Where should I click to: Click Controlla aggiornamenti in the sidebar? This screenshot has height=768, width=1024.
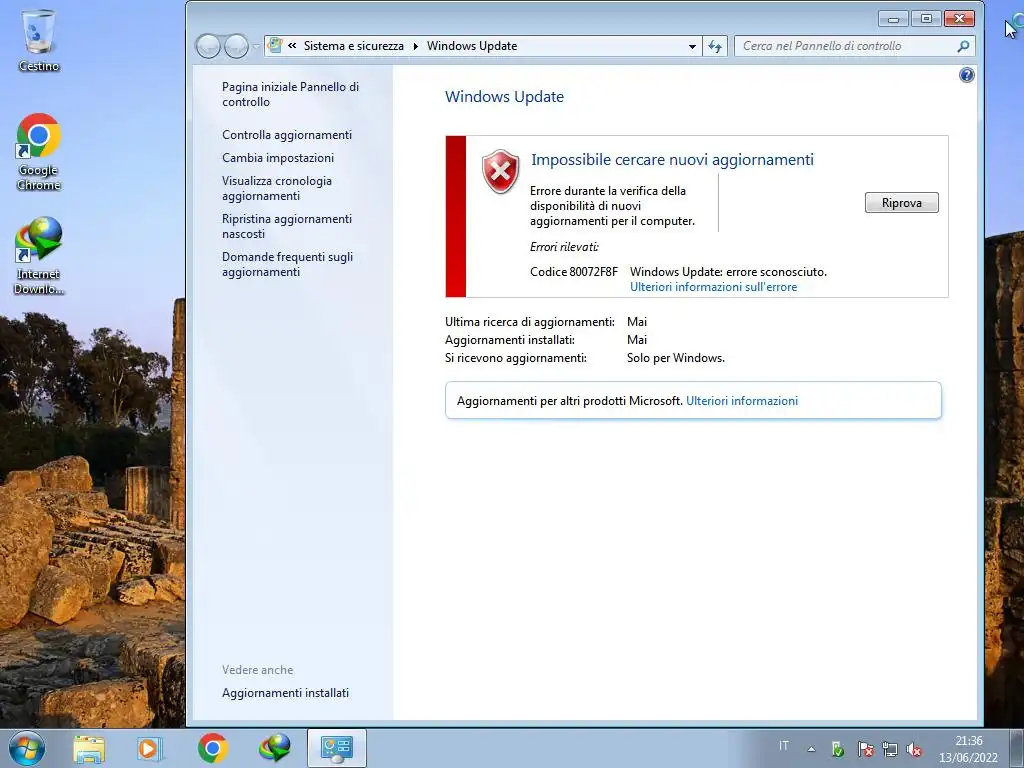(x=287, y=135)
